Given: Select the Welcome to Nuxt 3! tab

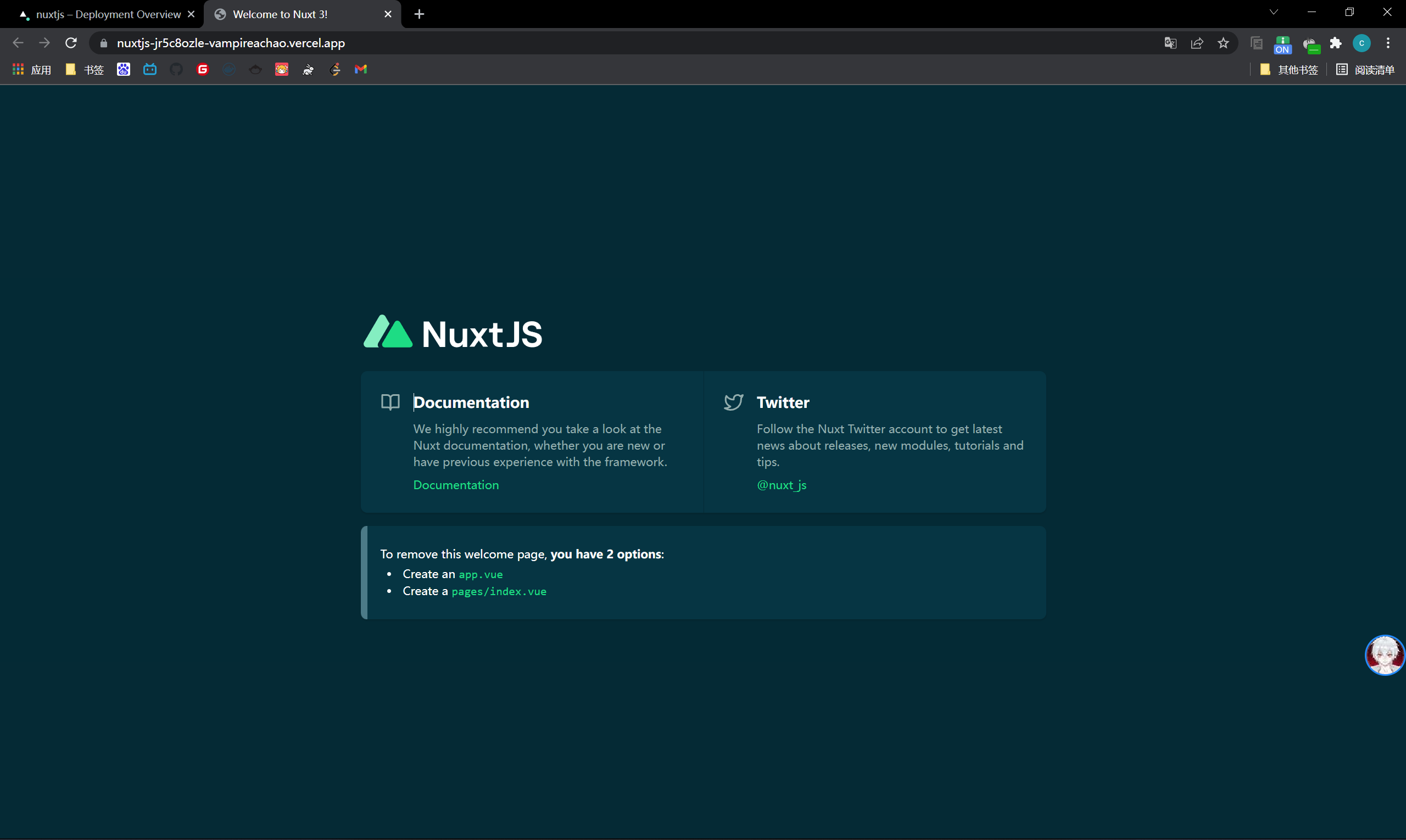Looking at the screenshot, I should (x=303, y=14).
